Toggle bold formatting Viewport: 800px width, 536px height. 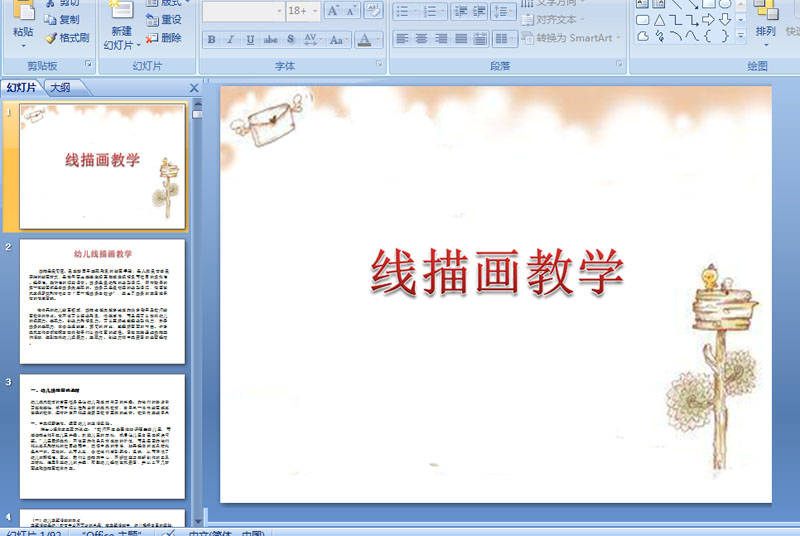pos(211,39)
